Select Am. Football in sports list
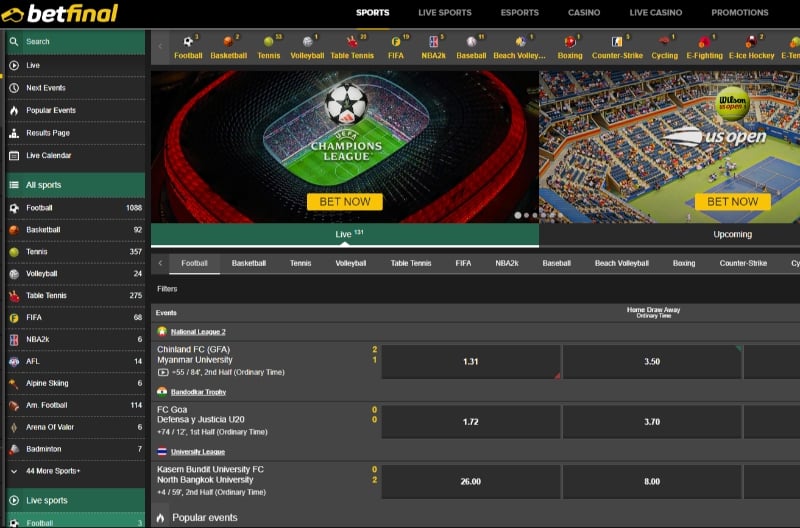This screenshot has width=800, height=528. pos(76,405)
